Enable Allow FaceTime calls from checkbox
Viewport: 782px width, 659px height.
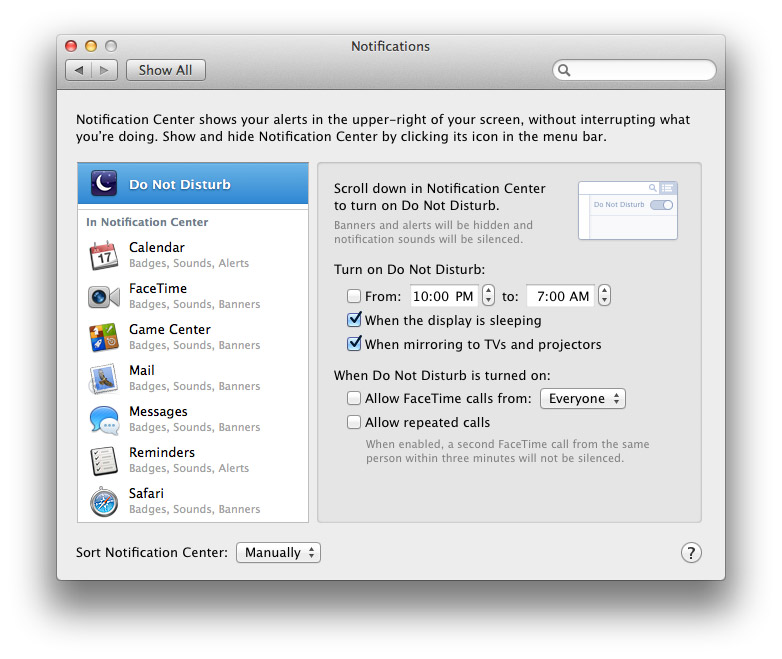click(x=354, y=398)
